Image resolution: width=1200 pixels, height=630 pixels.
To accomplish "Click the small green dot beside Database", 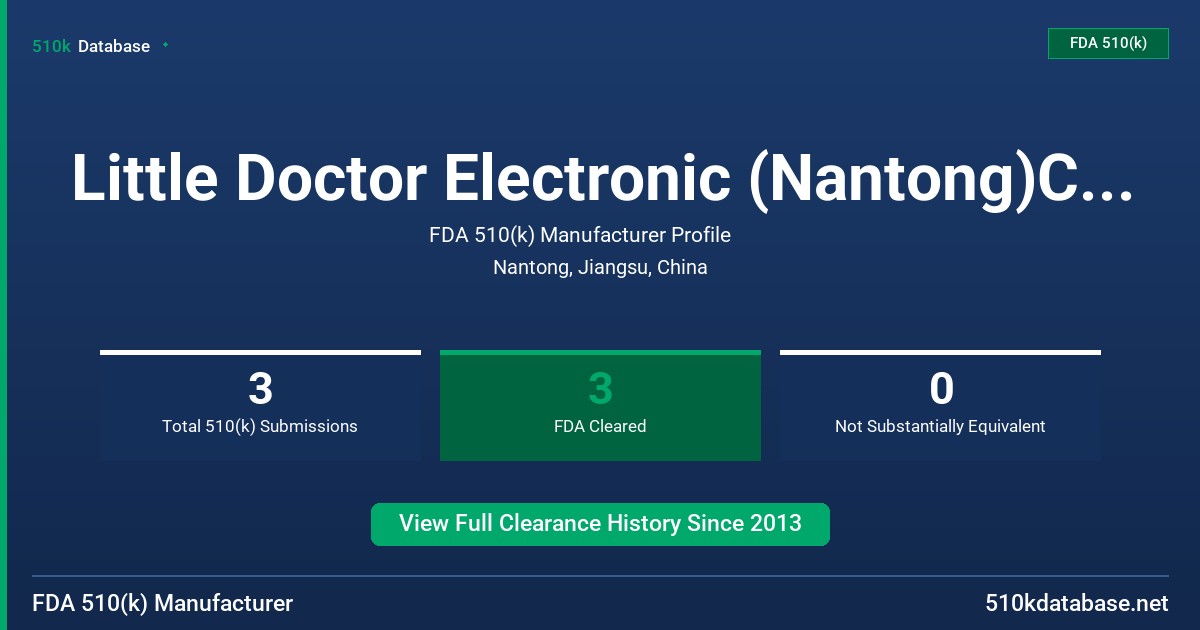I will tap(165, 45).
